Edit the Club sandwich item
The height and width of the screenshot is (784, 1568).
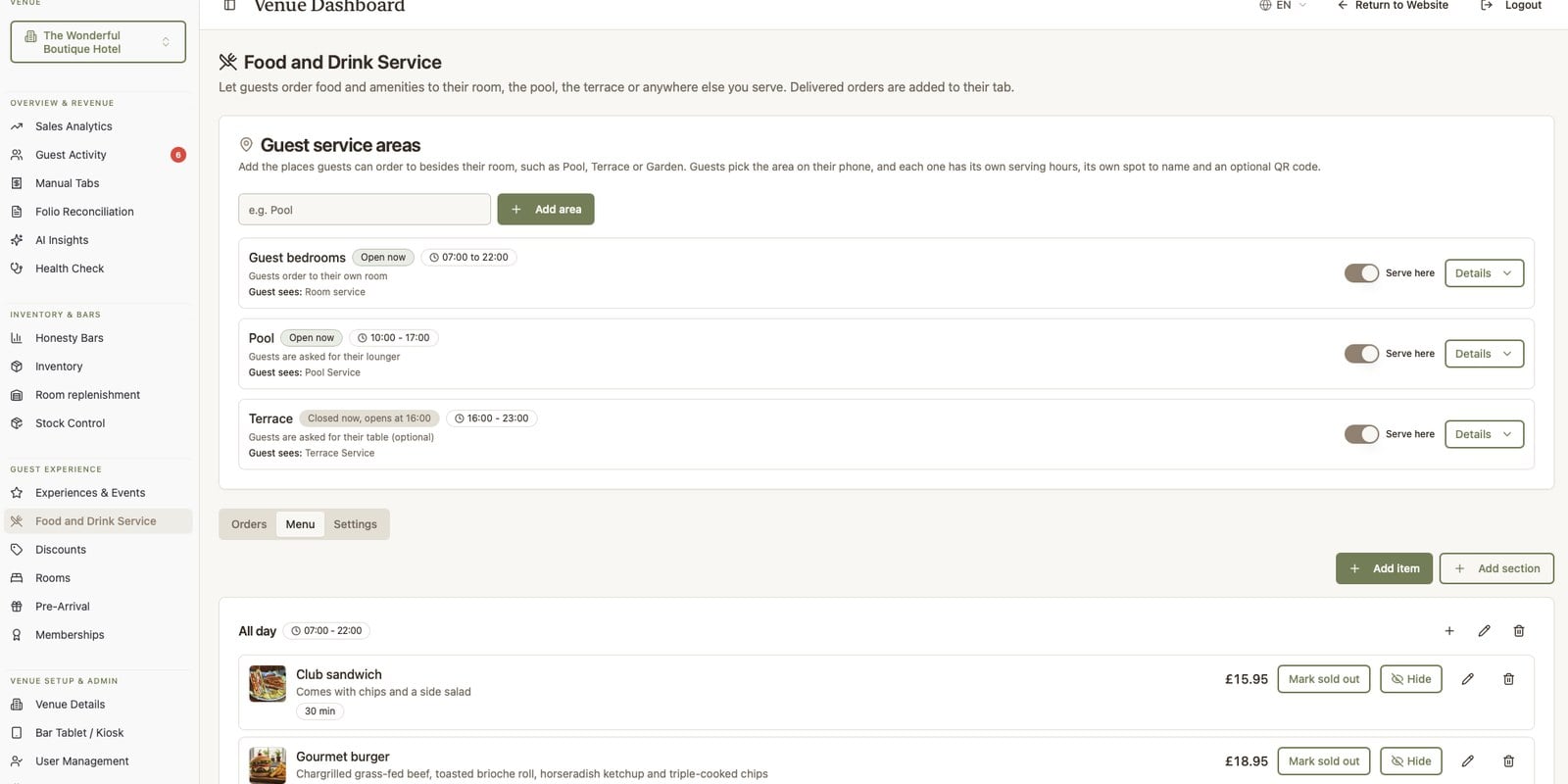click(x=1468, y=679)
